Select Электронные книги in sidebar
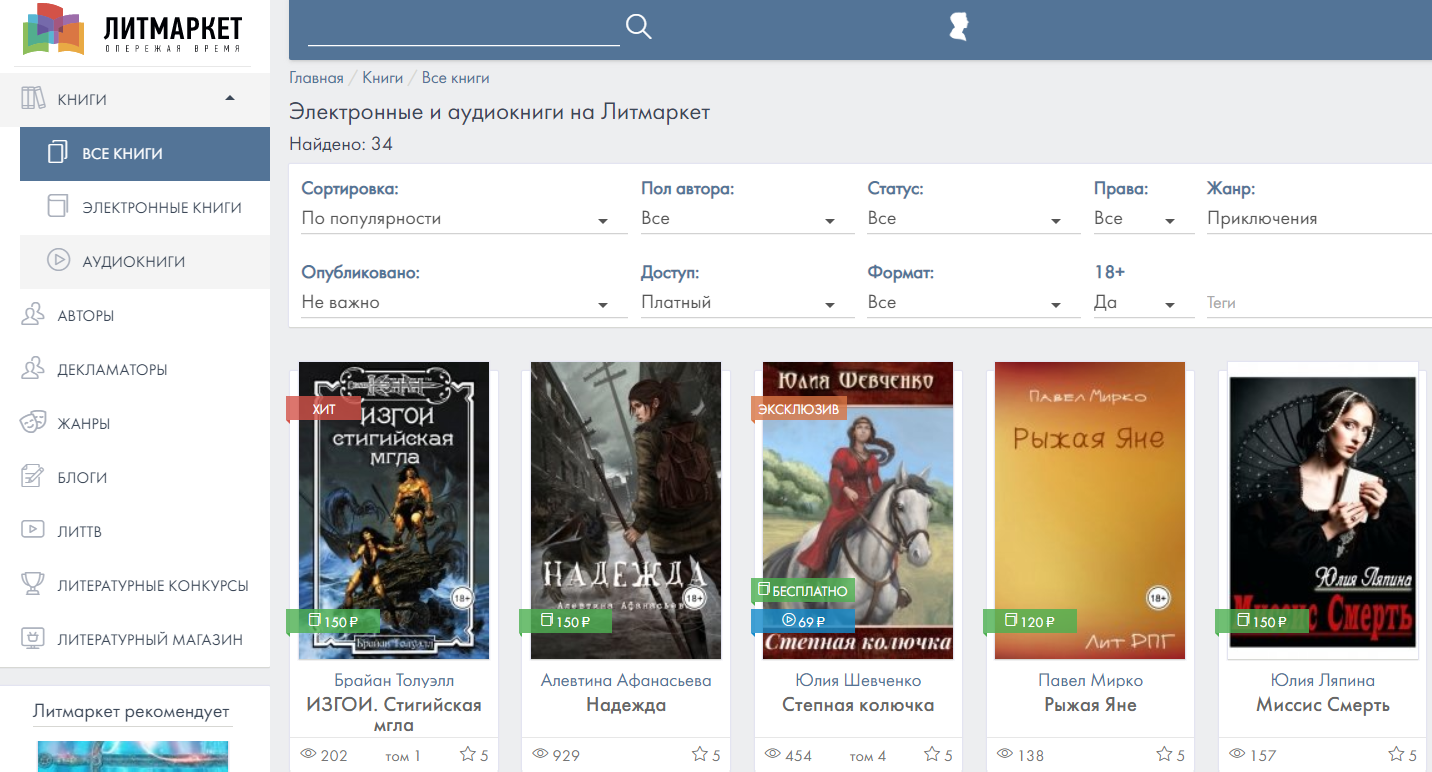This screenshot has width=1432, height=772. point(145,208)
